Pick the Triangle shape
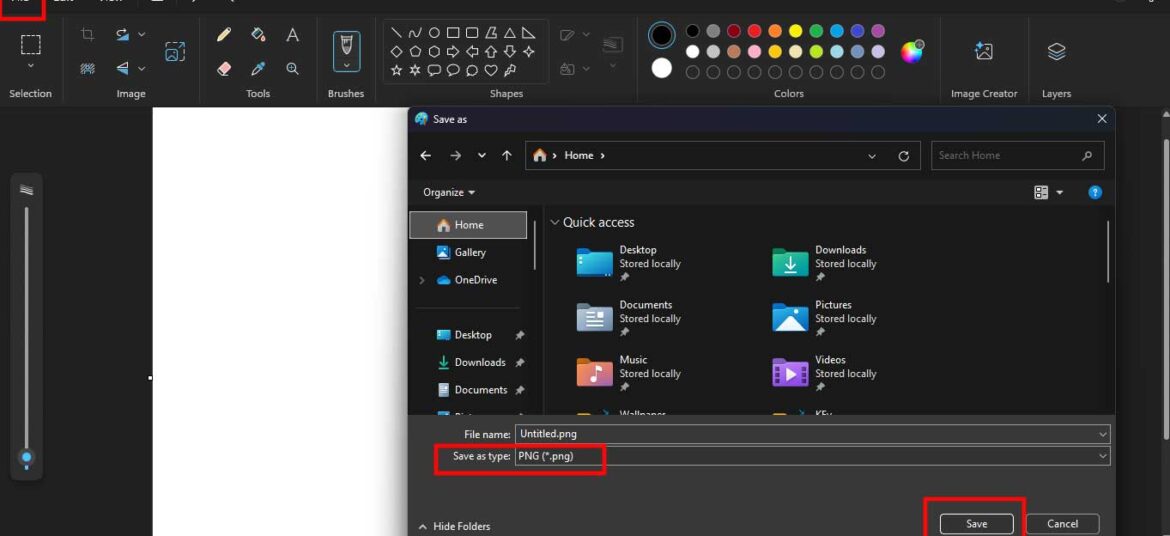This screenshot has height=536, width=1170. 510,33
